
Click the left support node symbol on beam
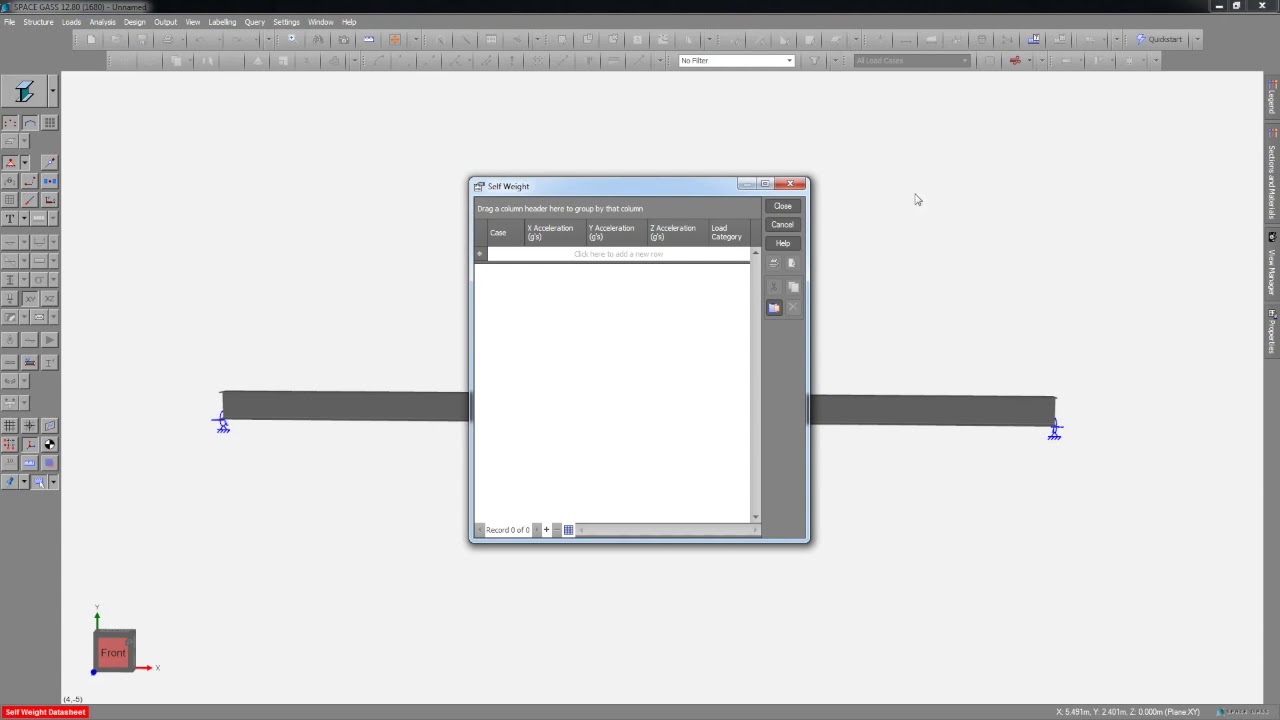pos(222,424)
